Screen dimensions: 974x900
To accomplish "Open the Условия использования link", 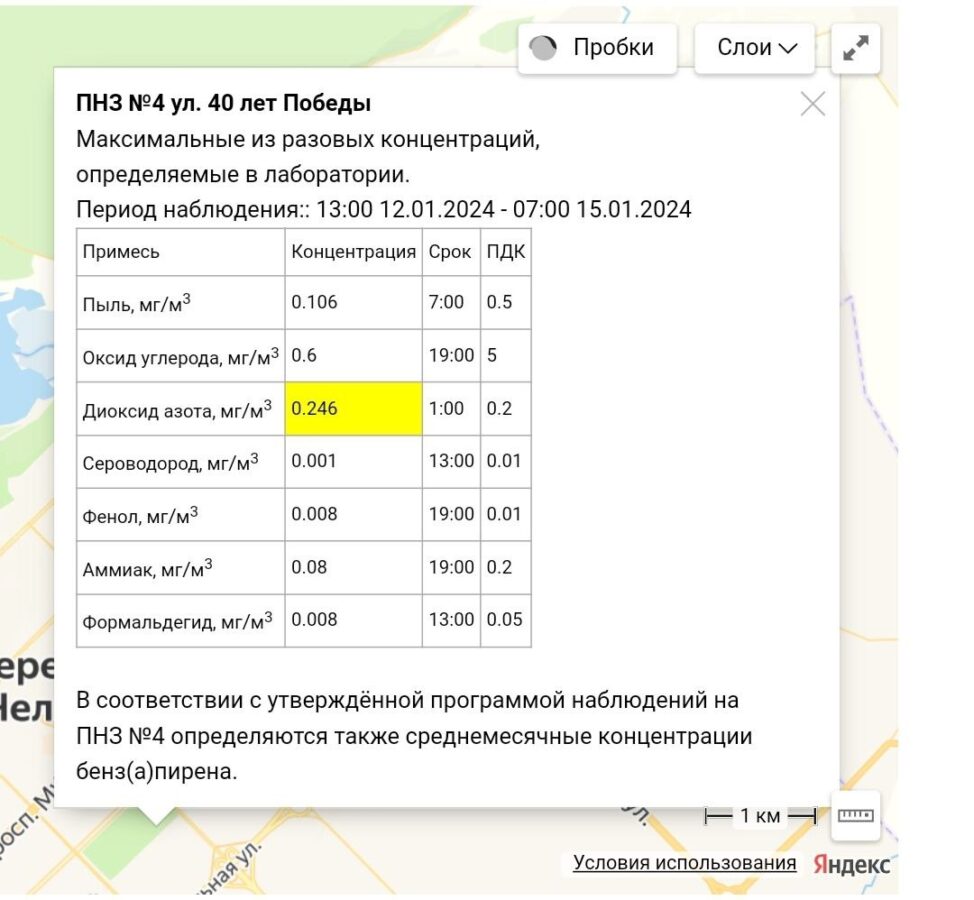I will (684, 863).
